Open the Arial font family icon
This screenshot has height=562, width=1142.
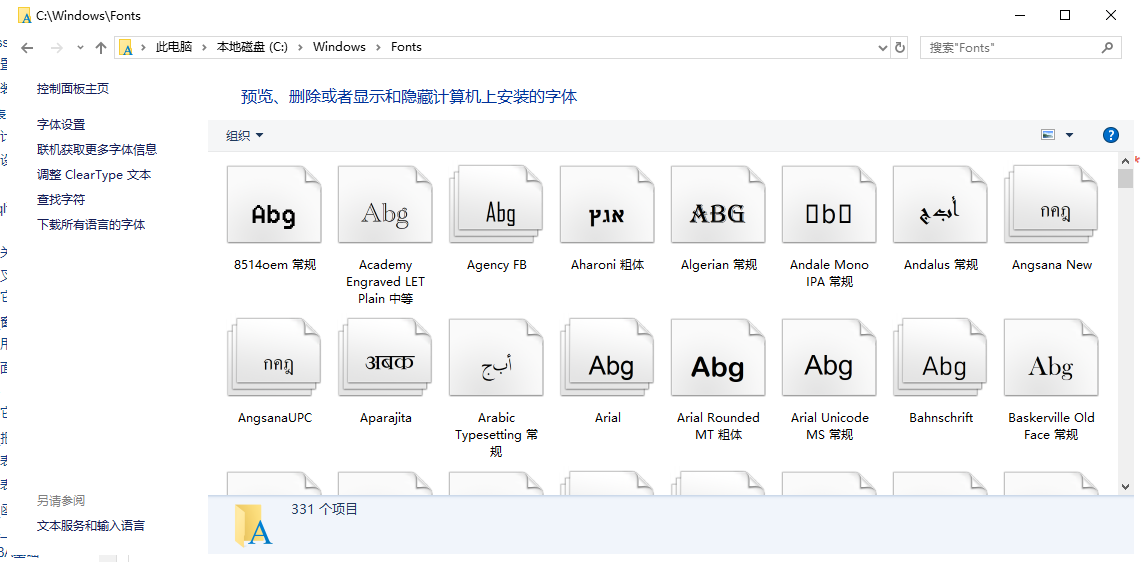tap(607, 357)
